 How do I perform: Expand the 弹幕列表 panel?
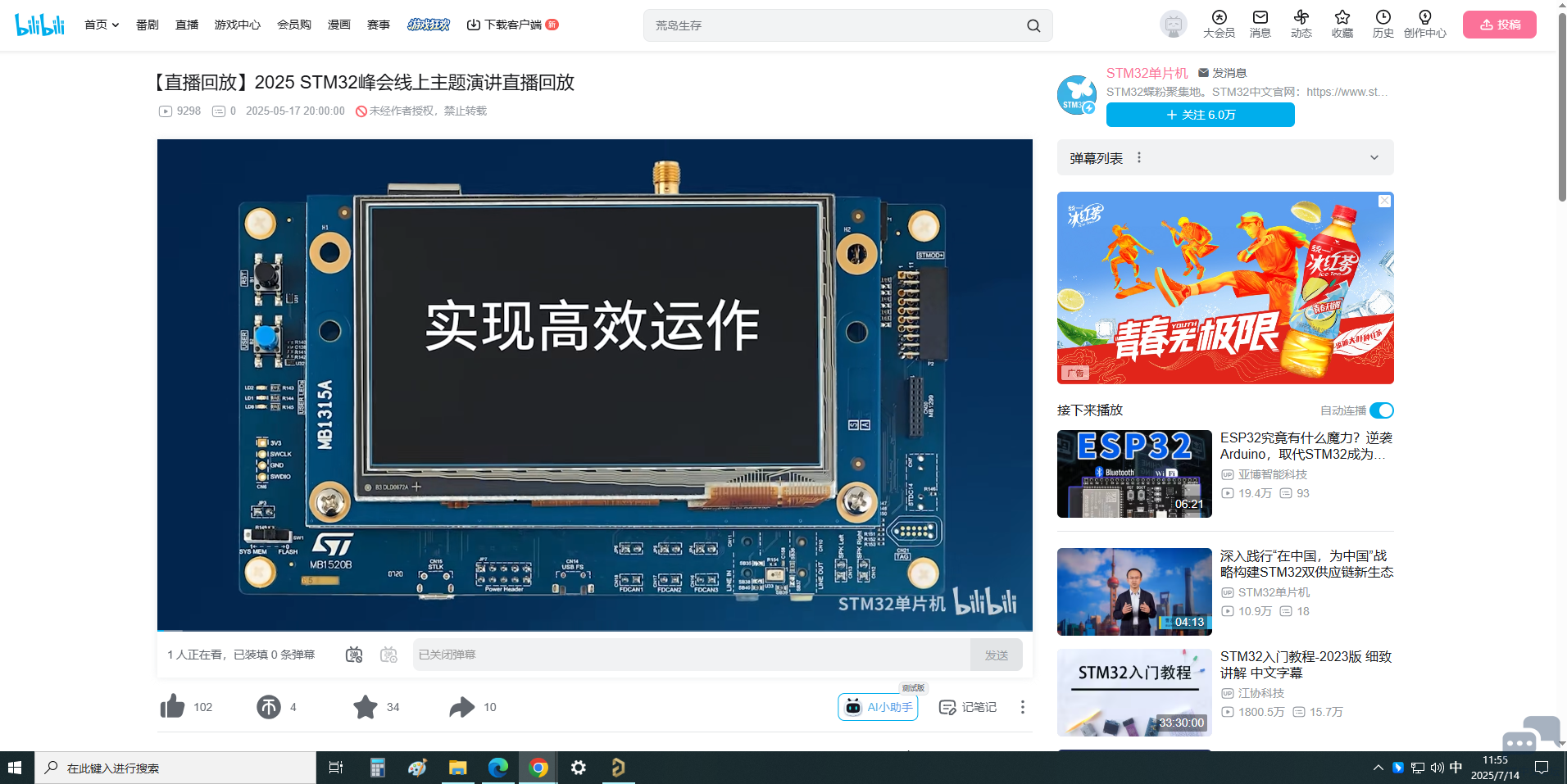(1374, 157)
